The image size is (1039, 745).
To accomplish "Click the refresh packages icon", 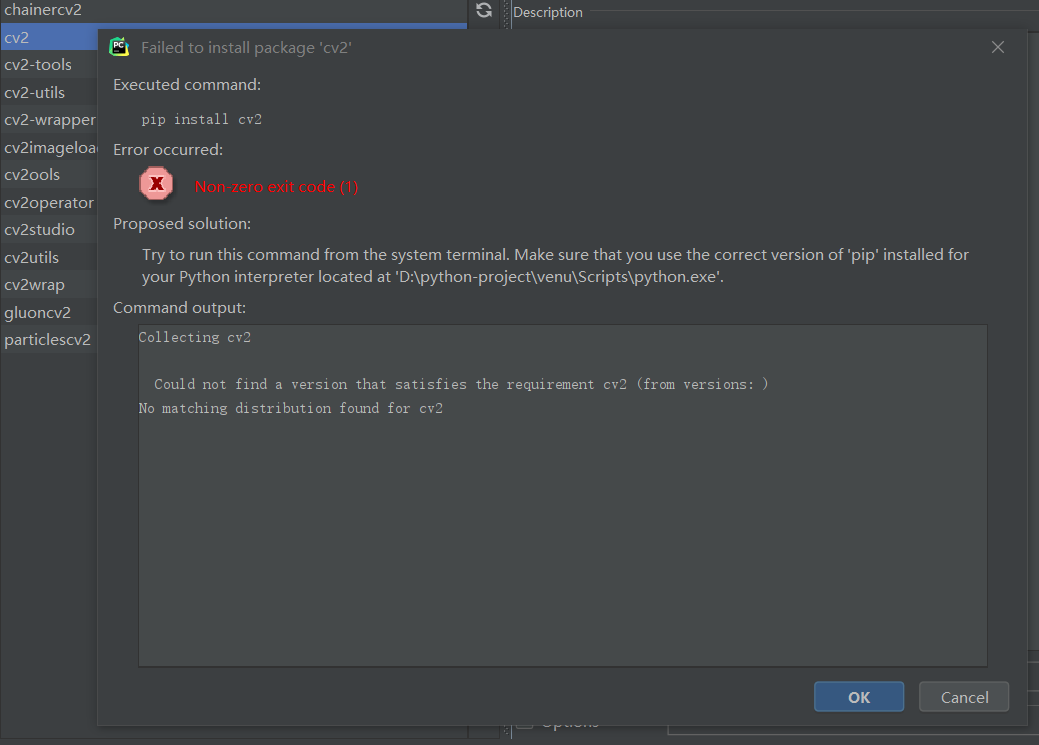I will pos(484,10).
